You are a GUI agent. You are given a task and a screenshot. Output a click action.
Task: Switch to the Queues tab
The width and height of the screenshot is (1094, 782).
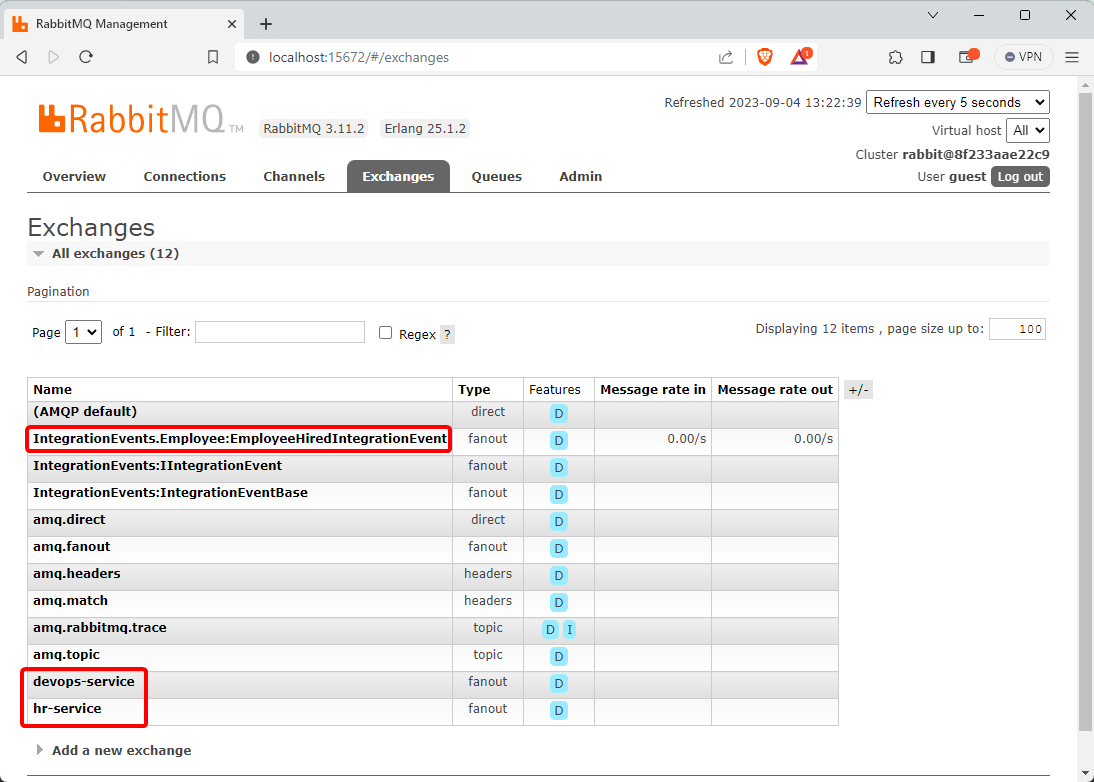[497, 176]
